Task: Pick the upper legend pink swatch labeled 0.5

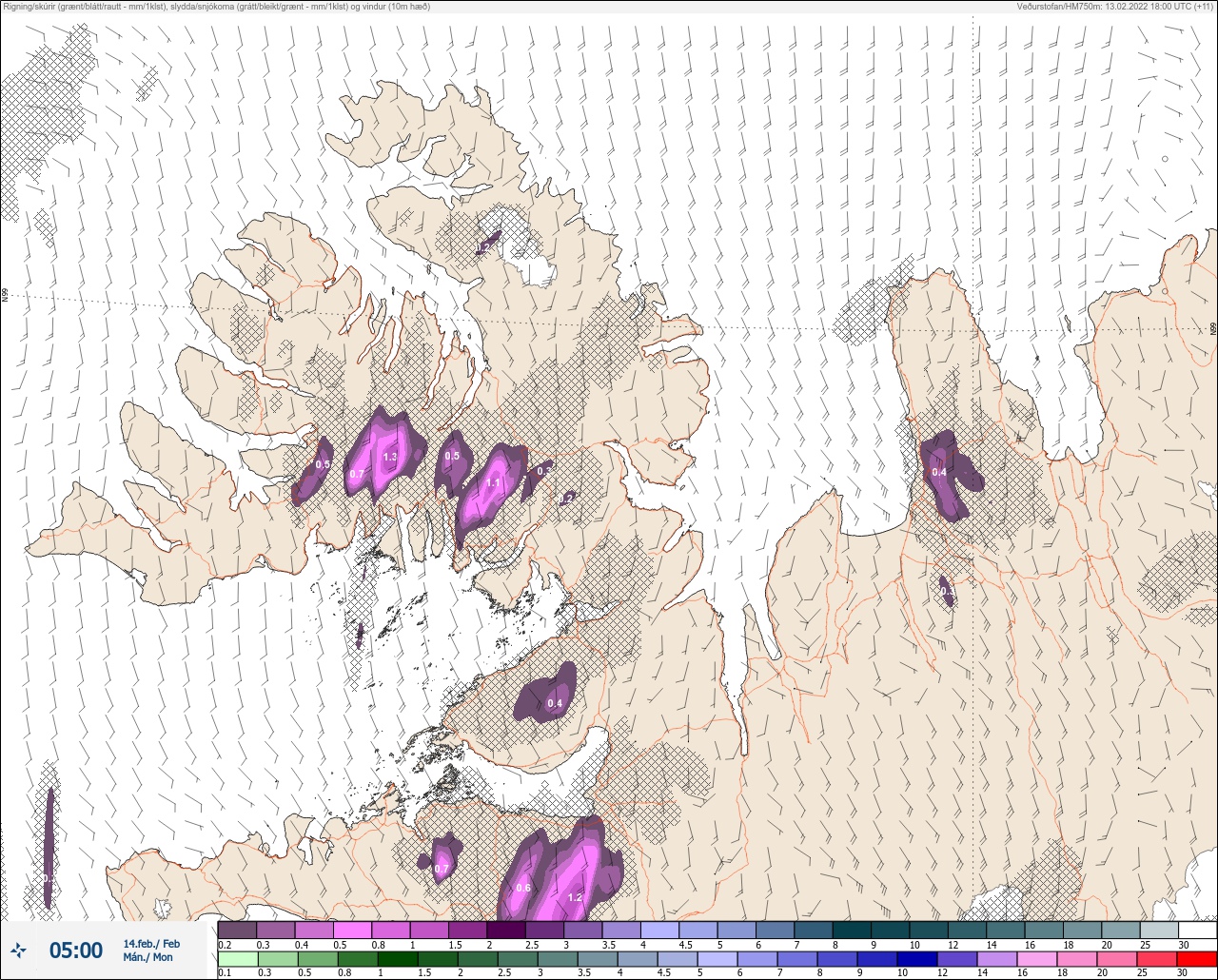Action: coord(352,930)
